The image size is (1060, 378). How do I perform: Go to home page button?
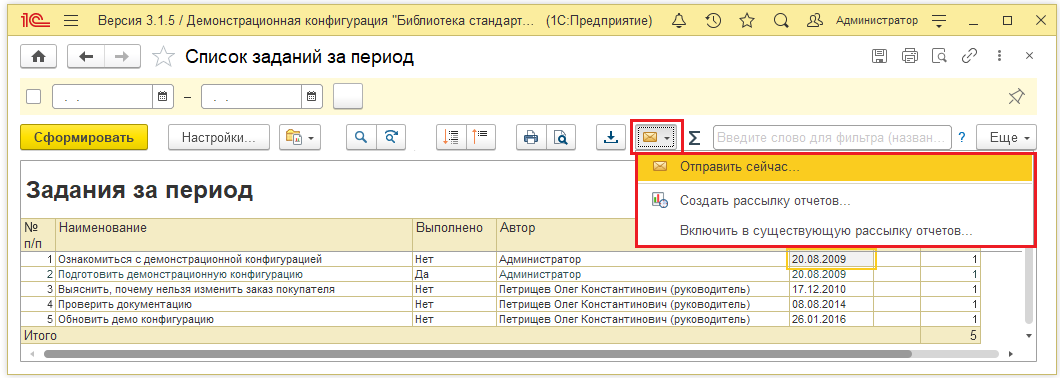point(39,57)
